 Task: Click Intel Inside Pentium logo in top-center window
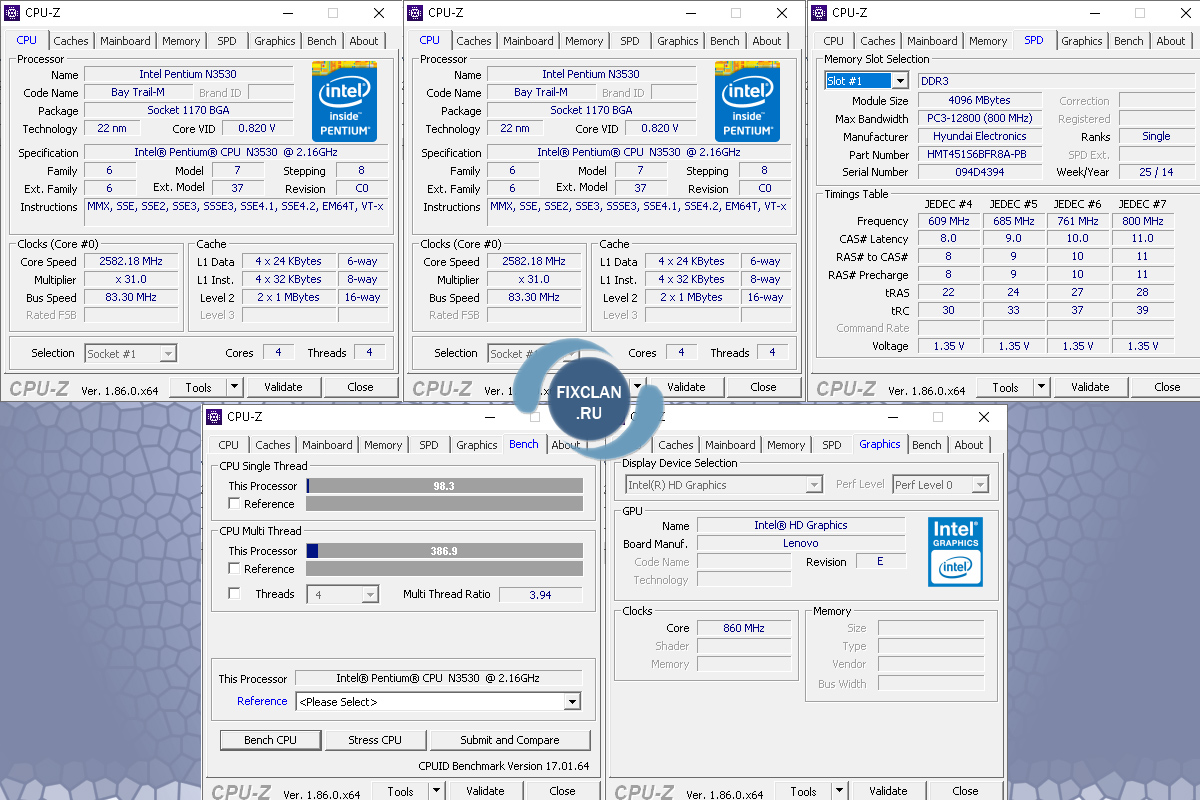(747, 101)
